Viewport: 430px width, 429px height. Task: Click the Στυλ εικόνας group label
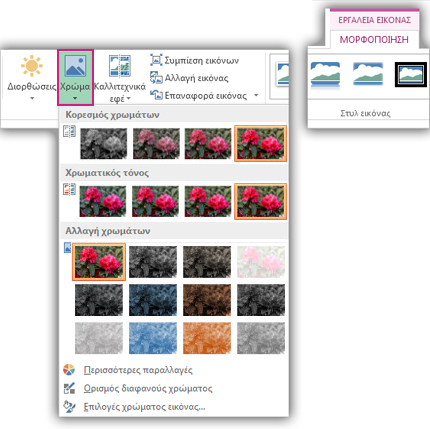coord(365,113)
